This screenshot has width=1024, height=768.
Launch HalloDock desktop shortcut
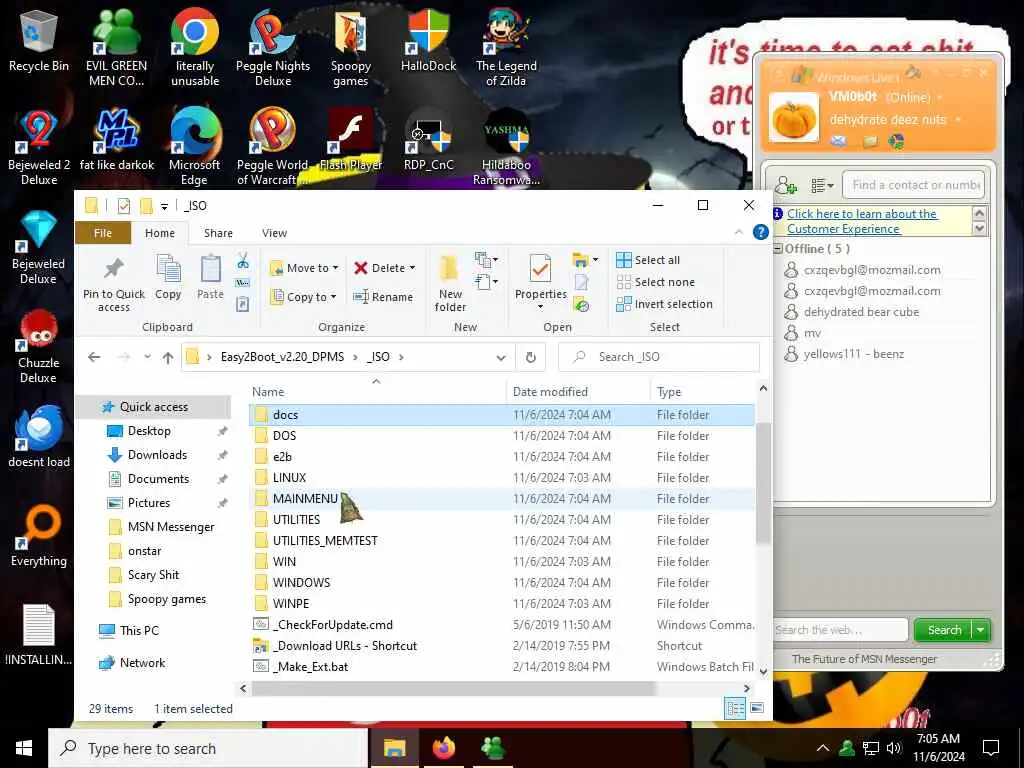(428, 42)
